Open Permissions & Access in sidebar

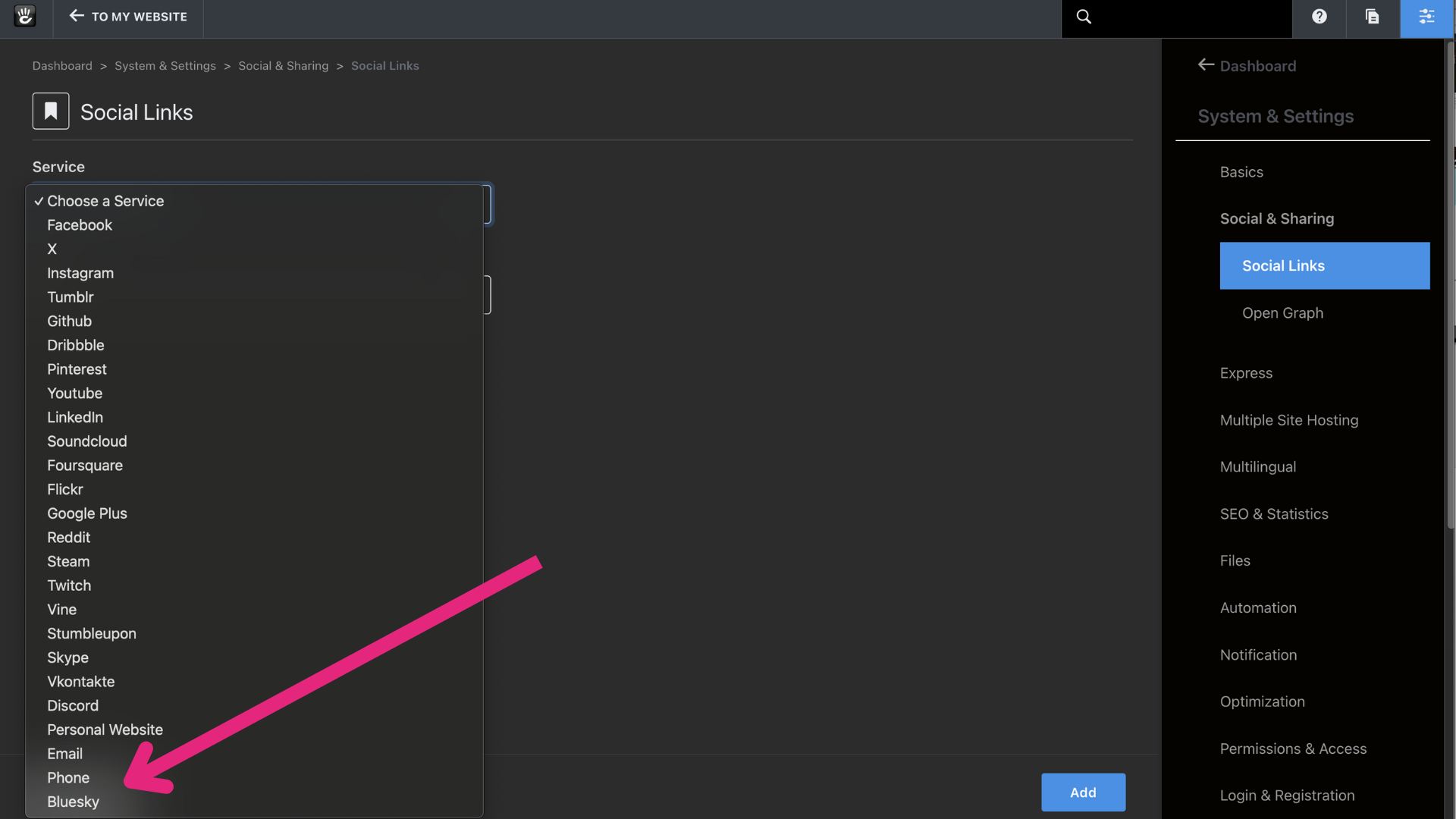1293,748
